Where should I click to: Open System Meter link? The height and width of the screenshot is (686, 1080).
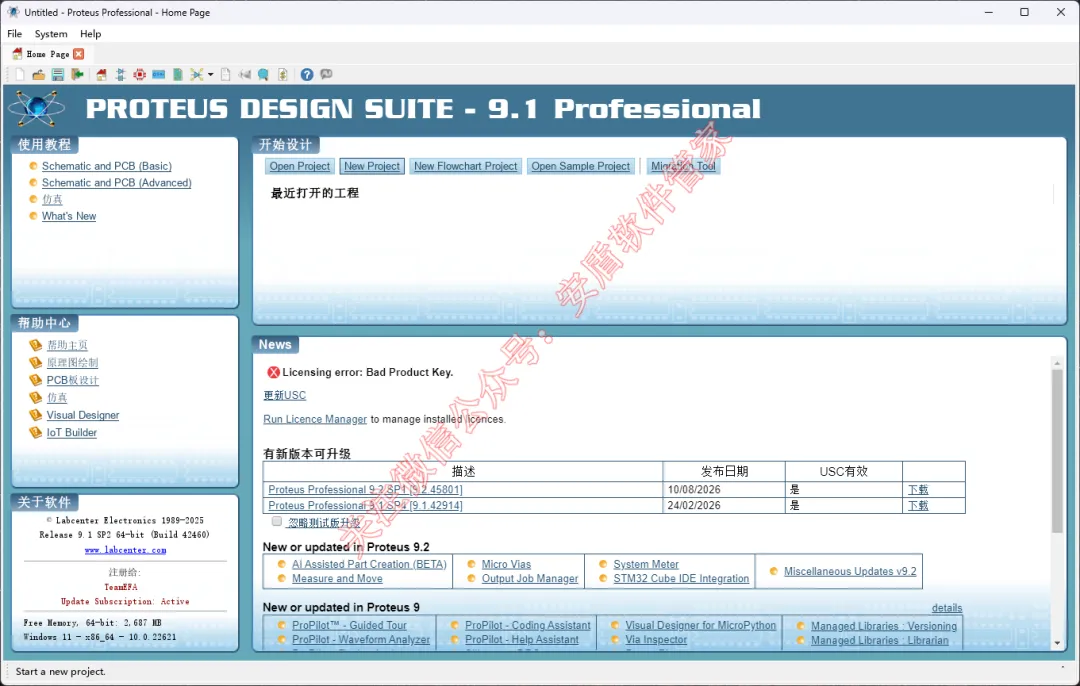[646, 564]
